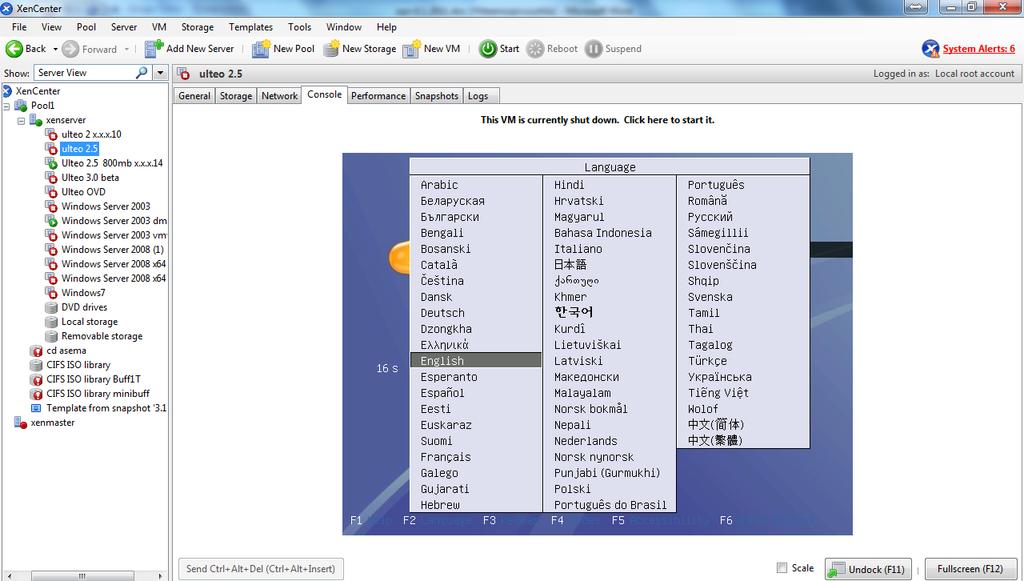Click the green Back arrow icon
Image resolution: width=1024 pixels, height=581 pixels.
(x=14, y=49)
